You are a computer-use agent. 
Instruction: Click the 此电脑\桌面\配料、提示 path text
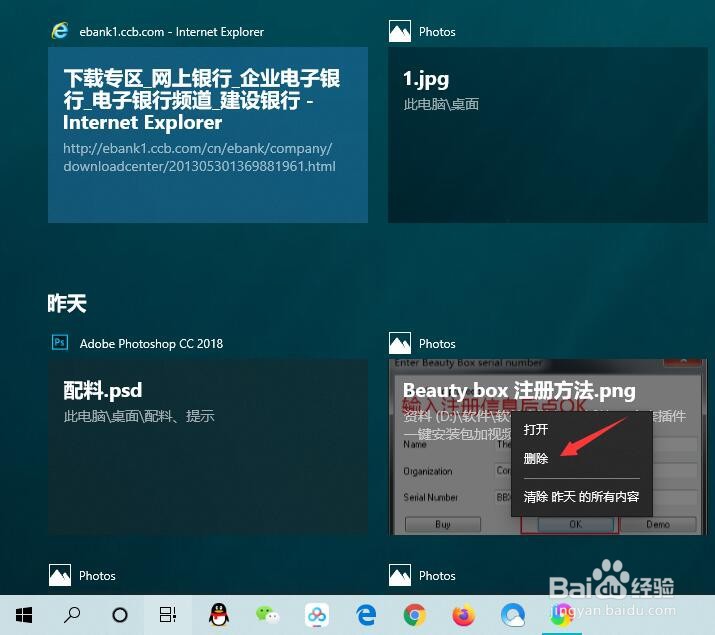139,416
